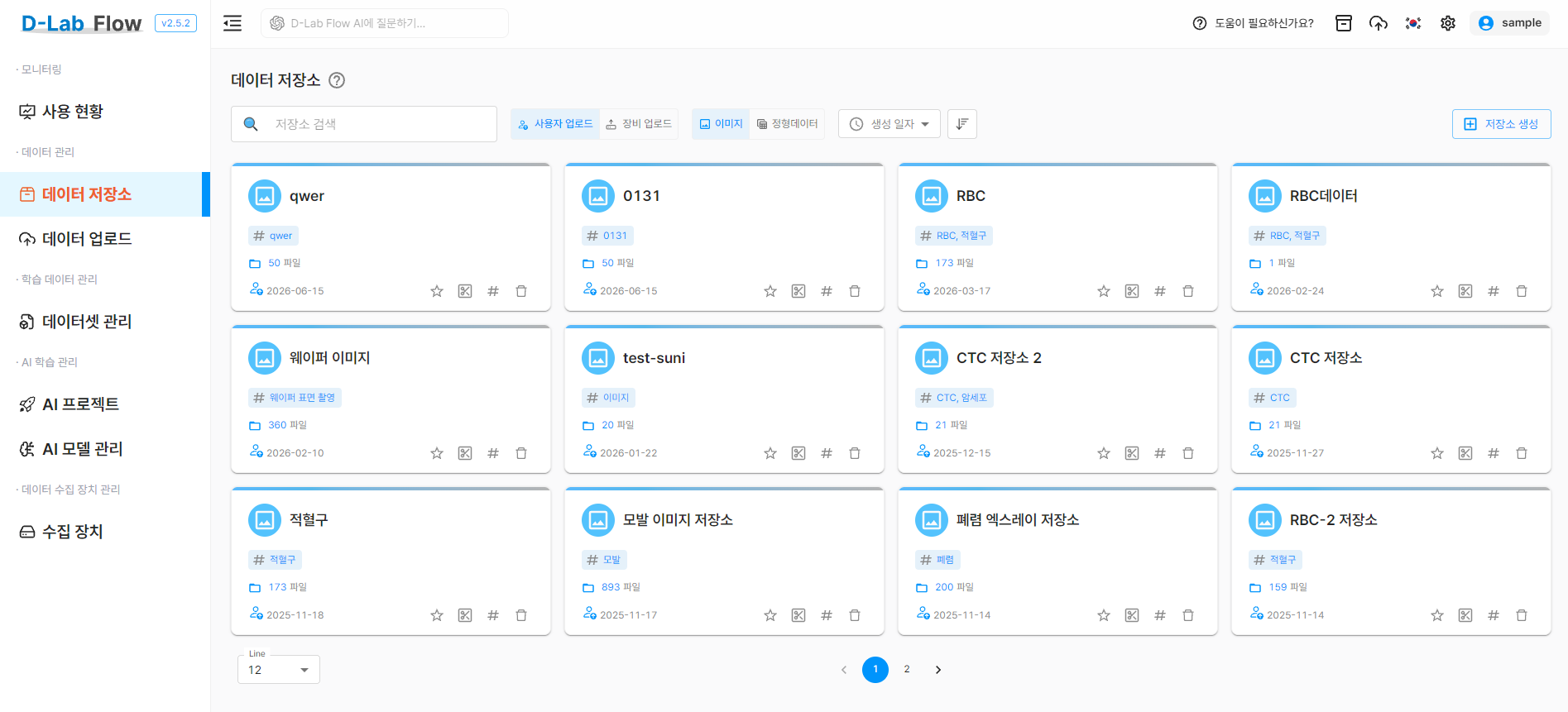The image size is (1568, 712).
Task: Click the 저장소 검색 search field
Action: tap(364, 124)
